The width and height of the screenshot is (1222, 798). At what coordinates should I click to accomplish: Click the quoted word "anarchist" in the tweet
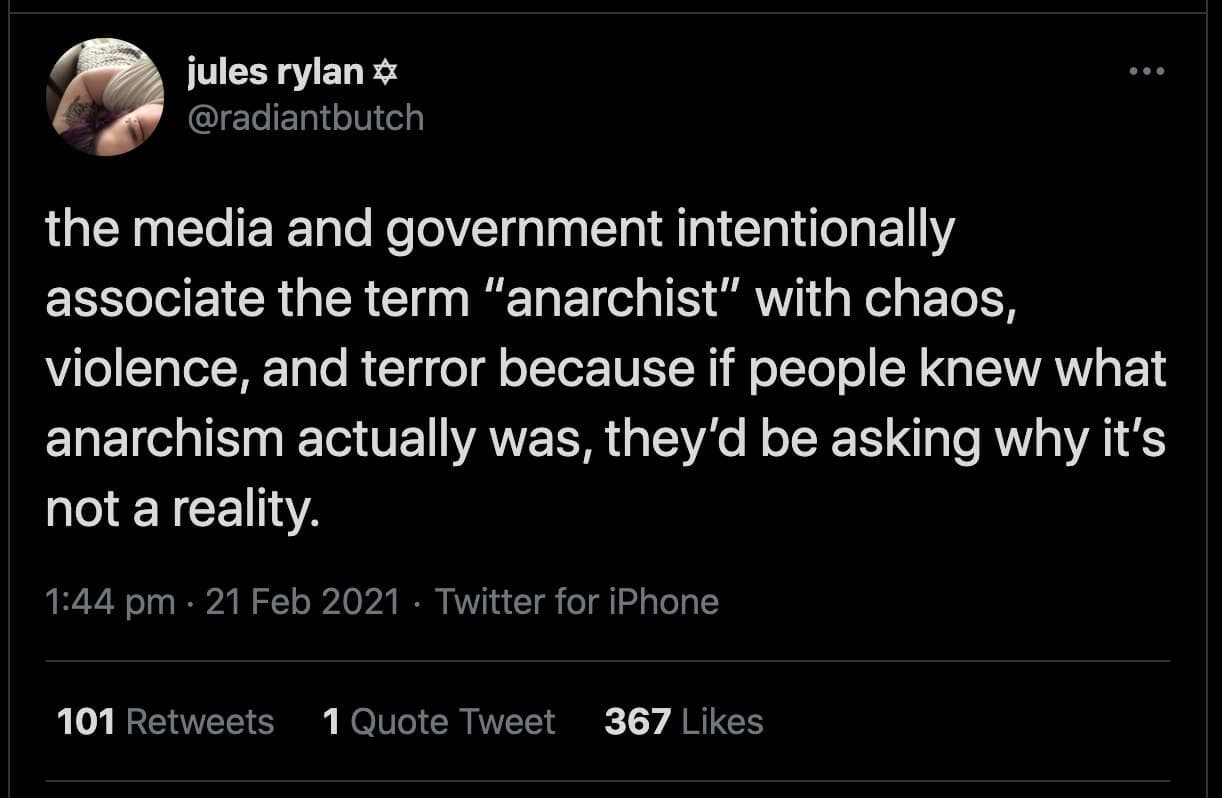tap(609, 299)
